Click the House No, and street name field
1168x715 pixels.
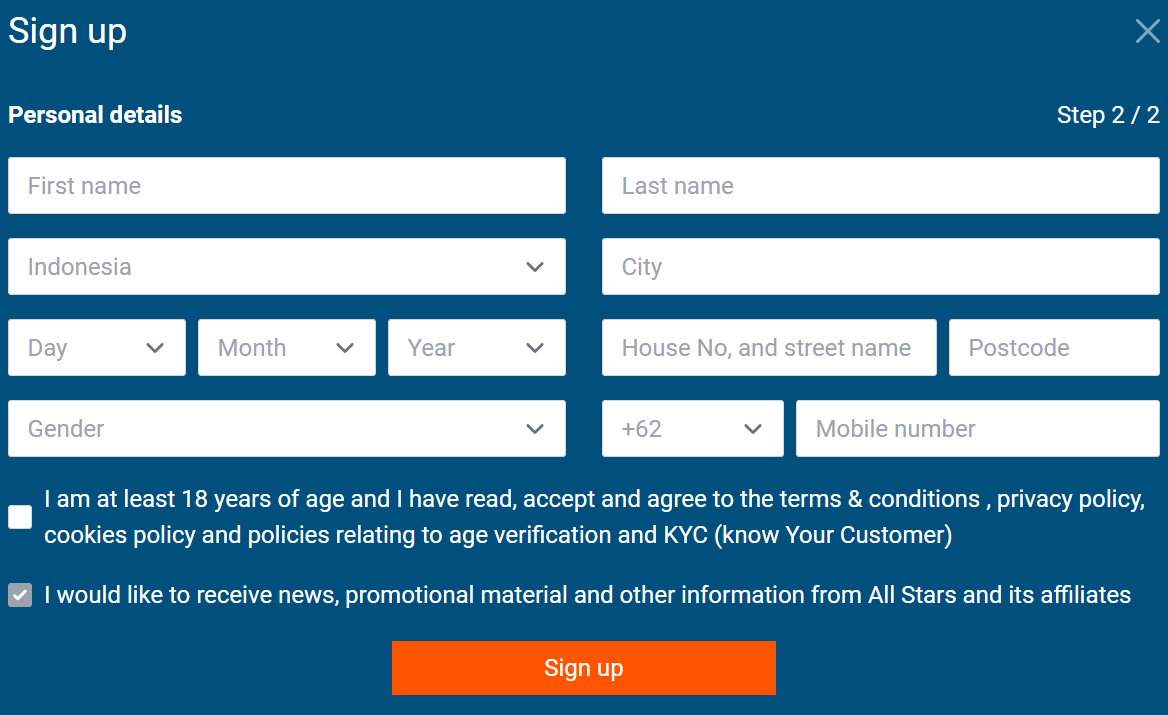tap(769, 348)
